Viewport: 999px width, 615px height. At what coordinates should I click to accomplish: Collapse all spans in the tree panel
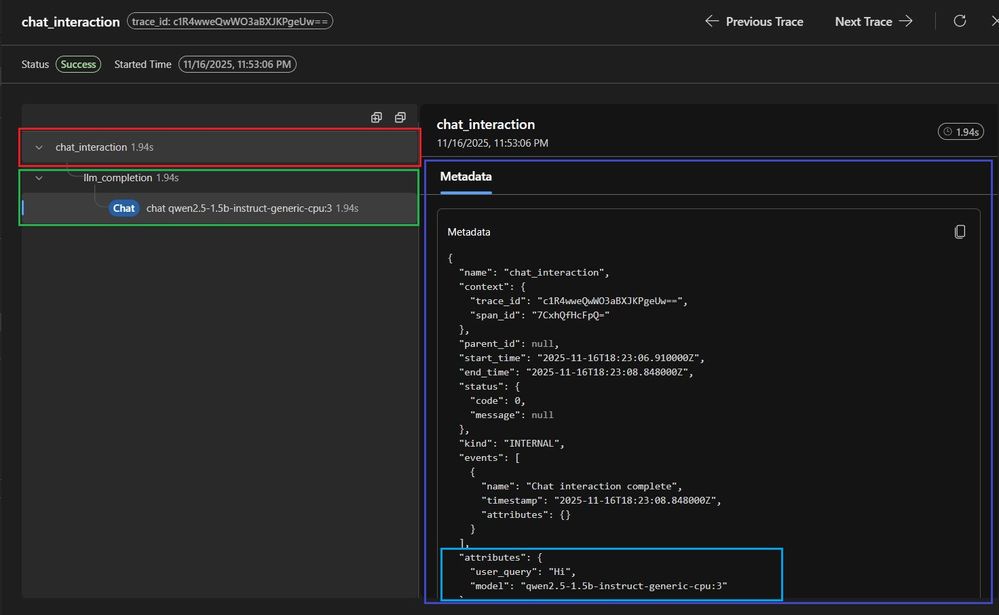point(400,117)
